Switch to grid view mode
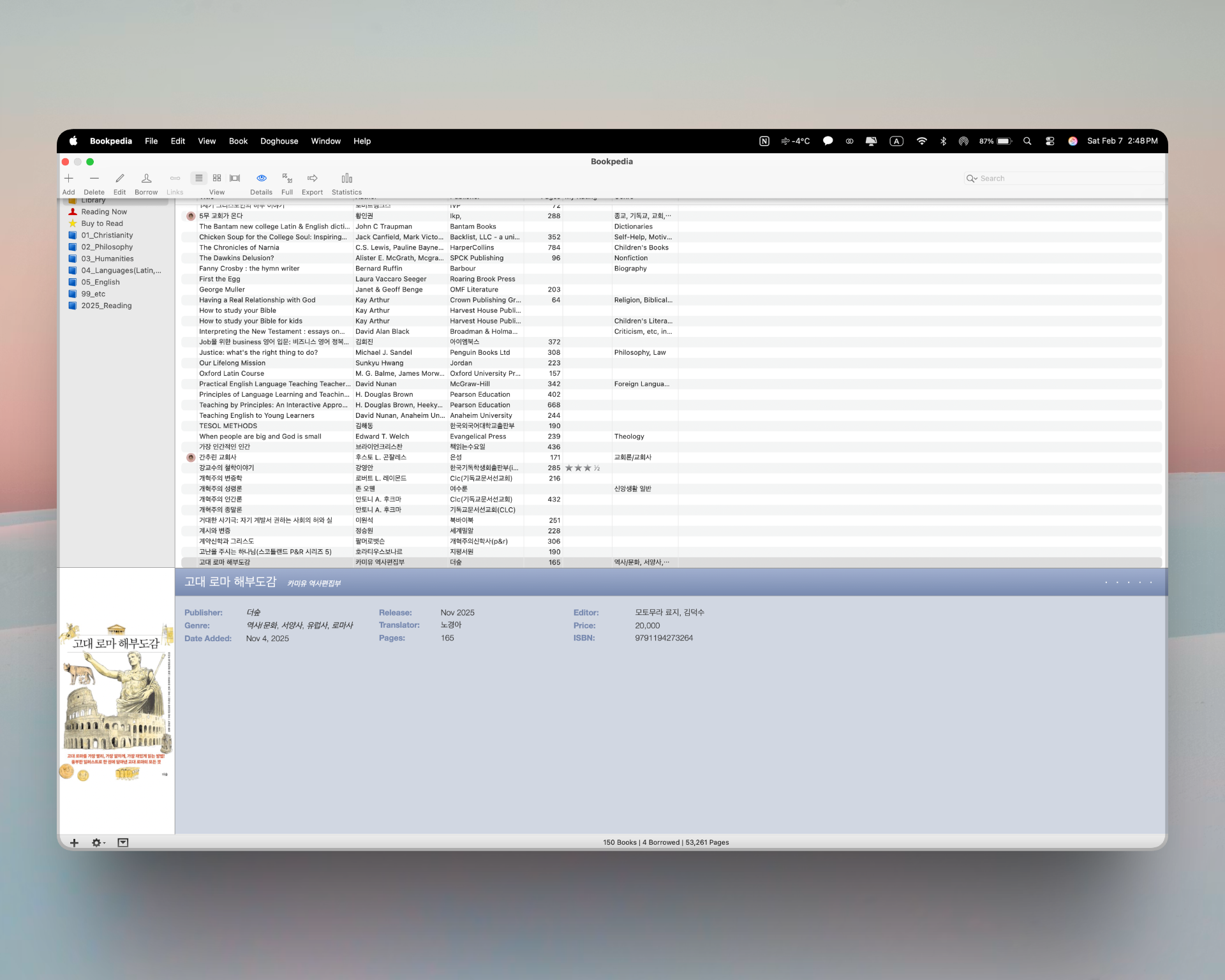This screenshot has width=1225, height=980. [217, 178]
